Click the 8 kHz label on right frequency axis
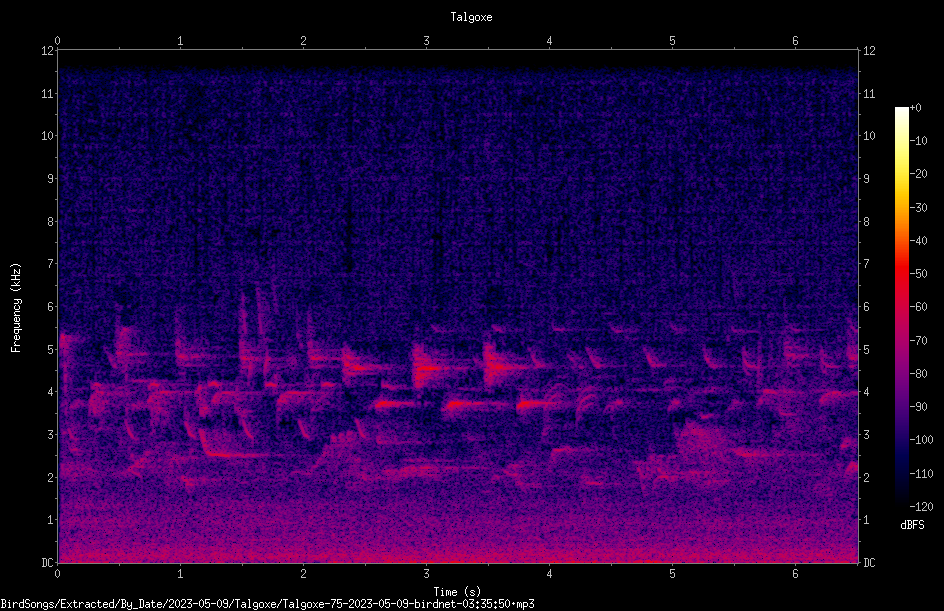Viewport: 944px width, 611px height. pos(866,222)
